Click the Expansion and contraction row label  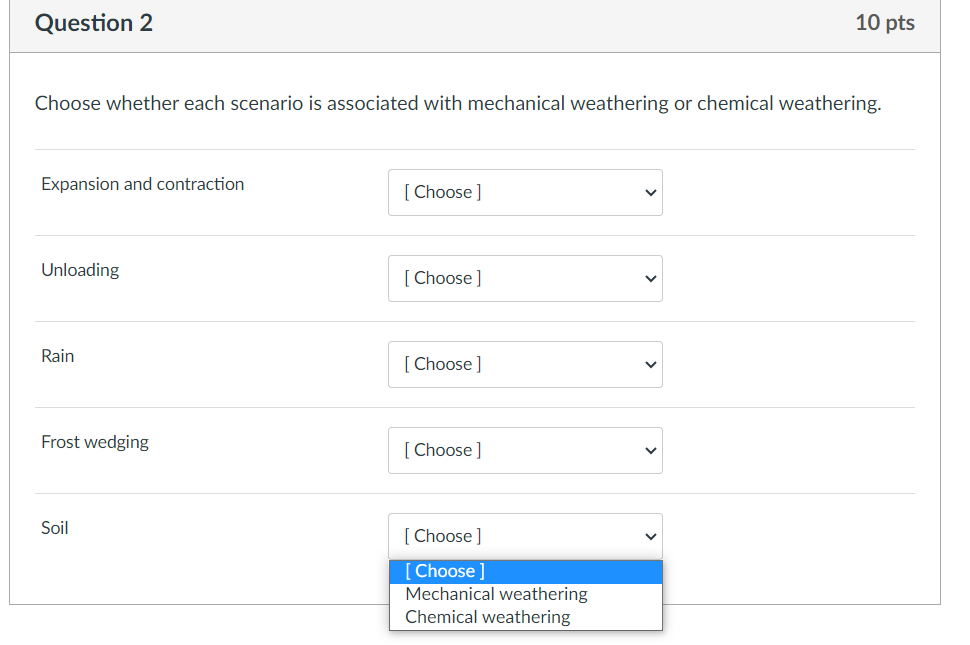[142, 184]
